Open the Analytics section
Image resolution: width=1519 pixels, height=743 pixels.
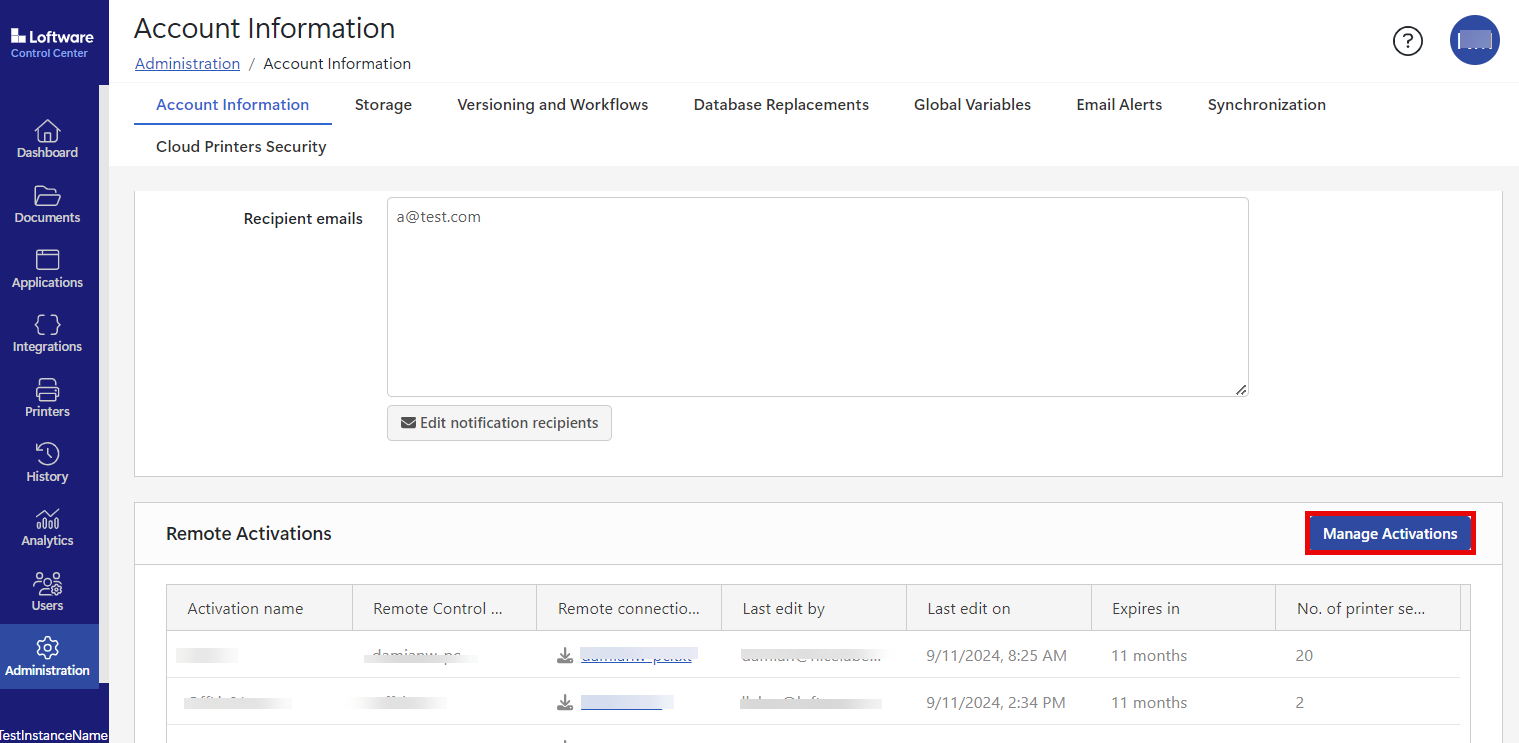pos(47,528)
